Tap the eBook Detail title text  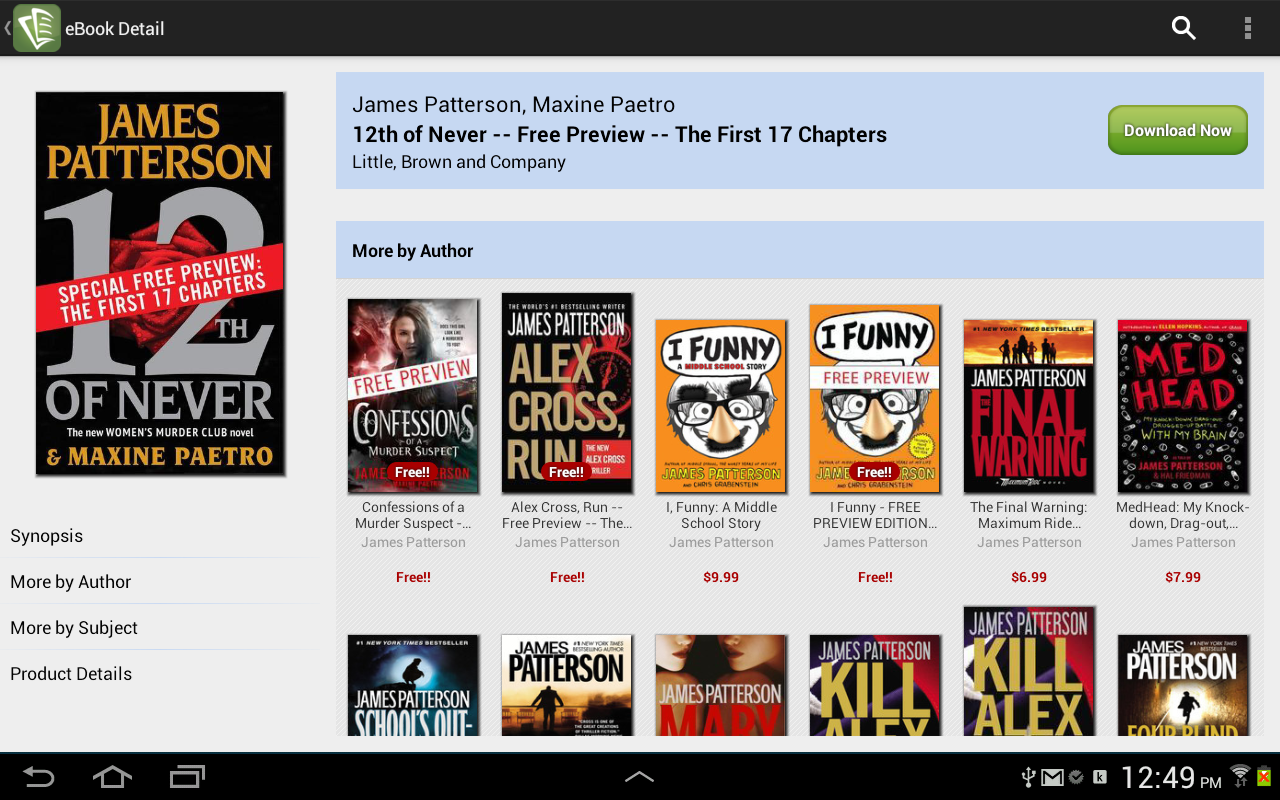coord(115,29)
